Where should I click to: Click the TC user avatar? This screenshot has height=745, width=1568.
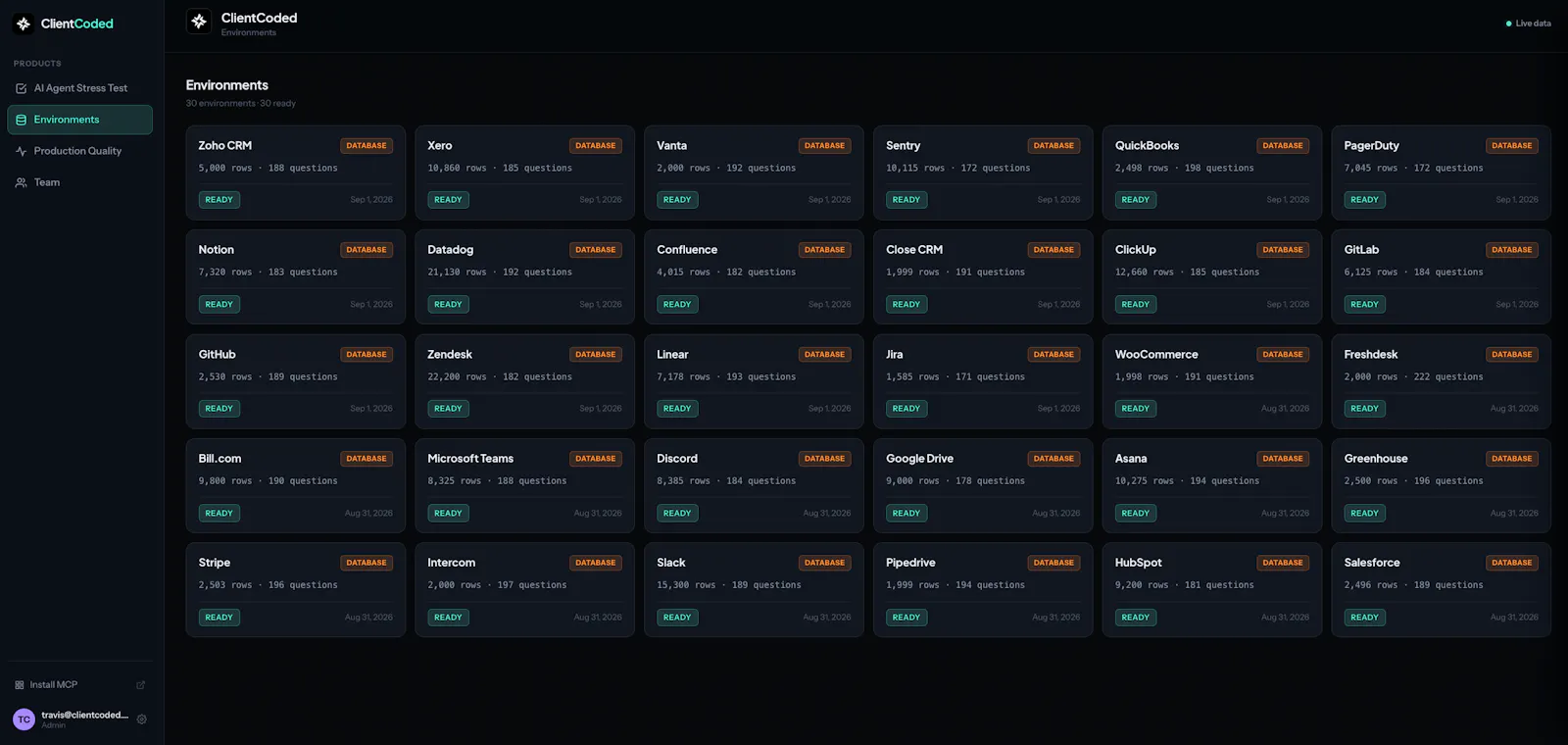24,720
